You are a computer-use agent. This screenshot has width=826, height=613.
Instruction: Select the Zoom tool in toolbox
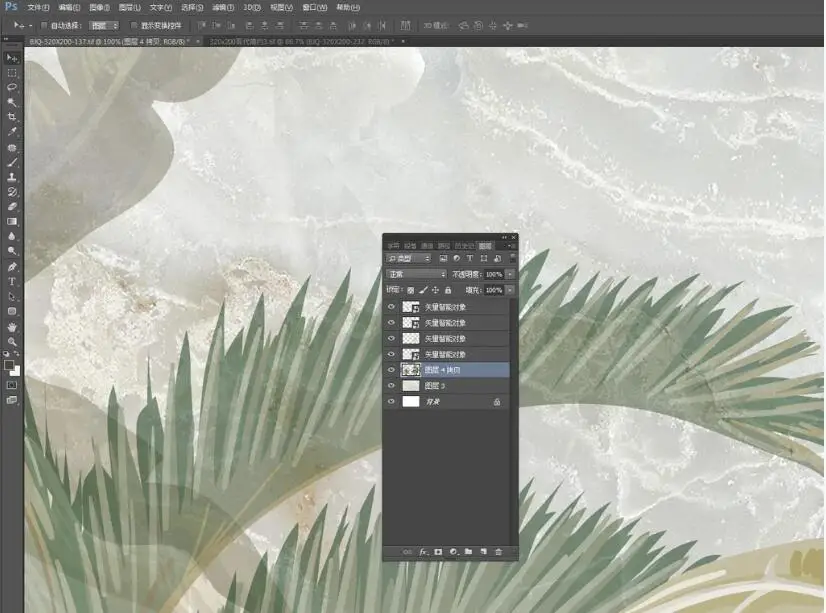[x=12, y=342]
